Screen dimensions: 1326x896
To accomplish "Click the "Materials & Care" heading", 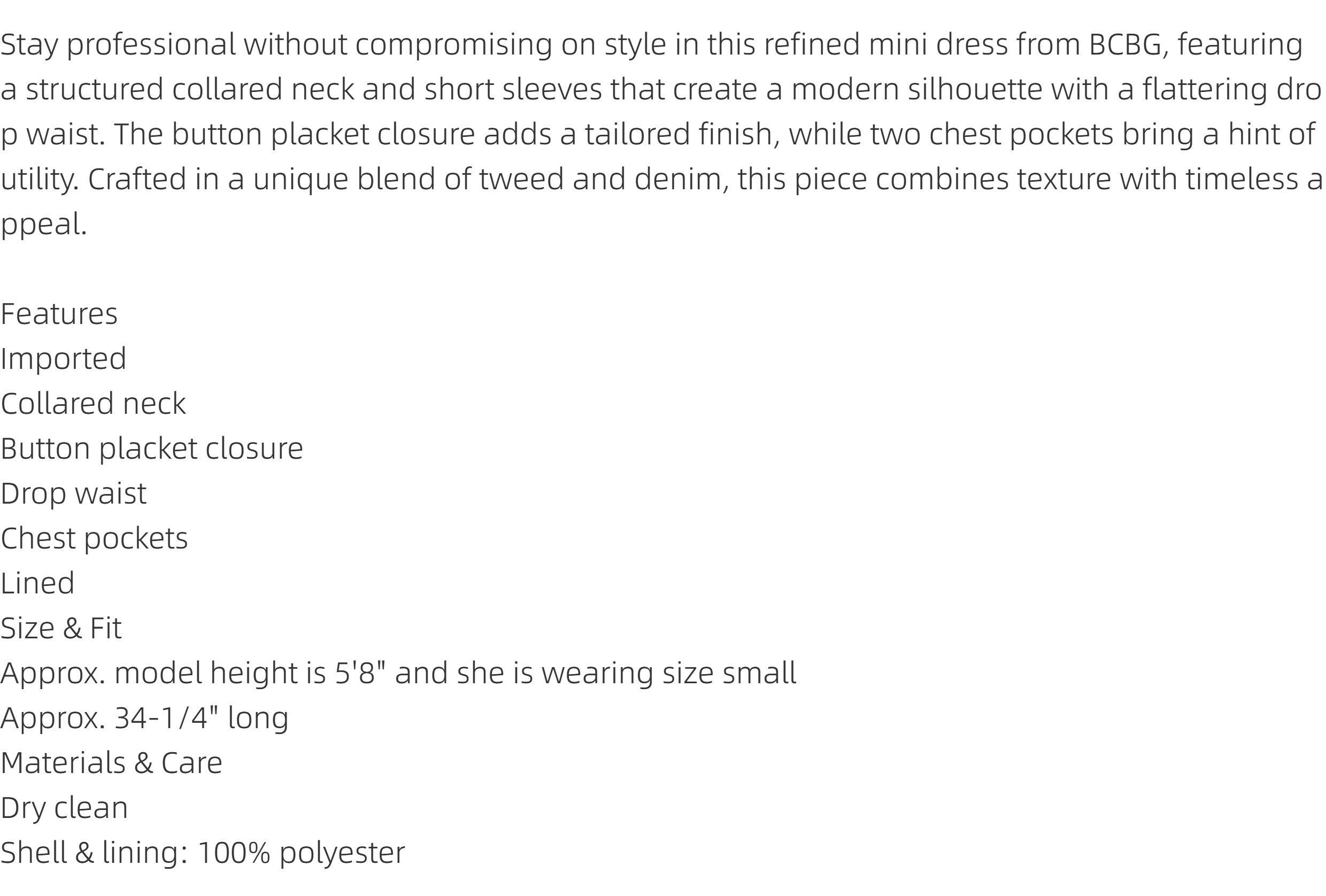I will 111,762.
